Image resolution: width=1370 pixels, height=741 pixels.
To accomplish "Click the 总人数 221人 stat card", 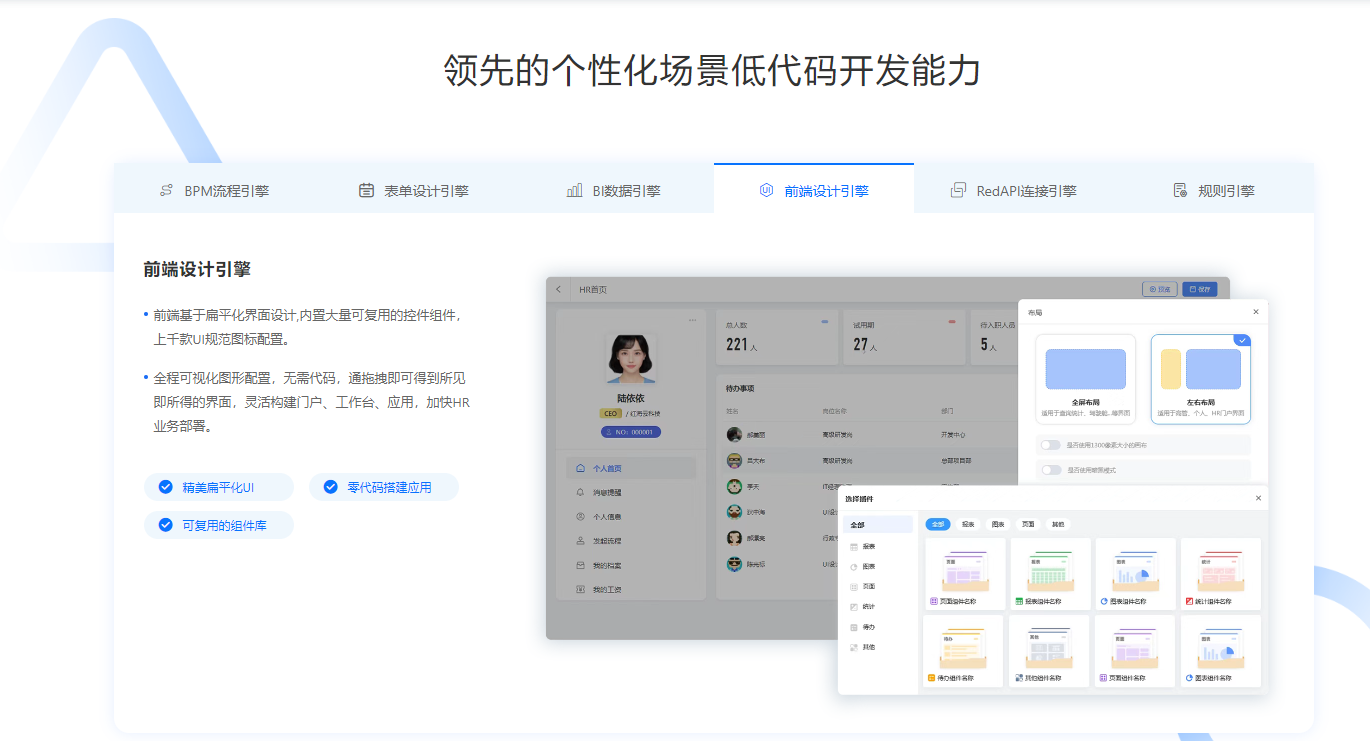I will pos(777,337).
